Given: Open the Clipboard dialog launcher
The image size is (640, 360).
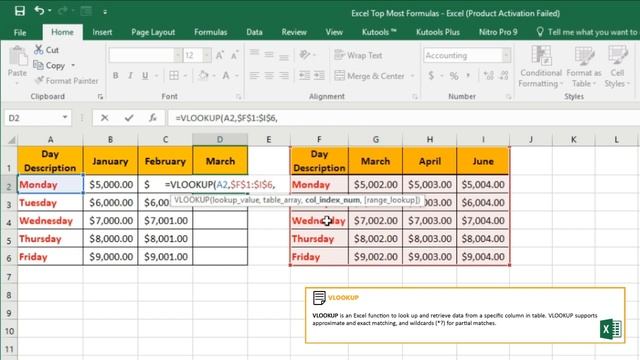Looking at the screenshot, I should click(100, 97).
